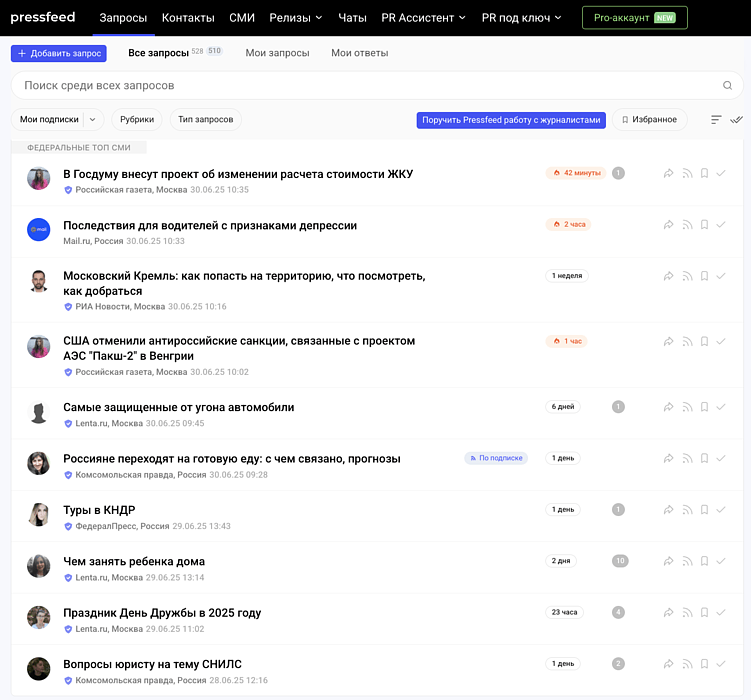The height and width of the screenshot is (700, 751).
Task: Open the Pro-аккаунт button
Action: click(634, 18)
